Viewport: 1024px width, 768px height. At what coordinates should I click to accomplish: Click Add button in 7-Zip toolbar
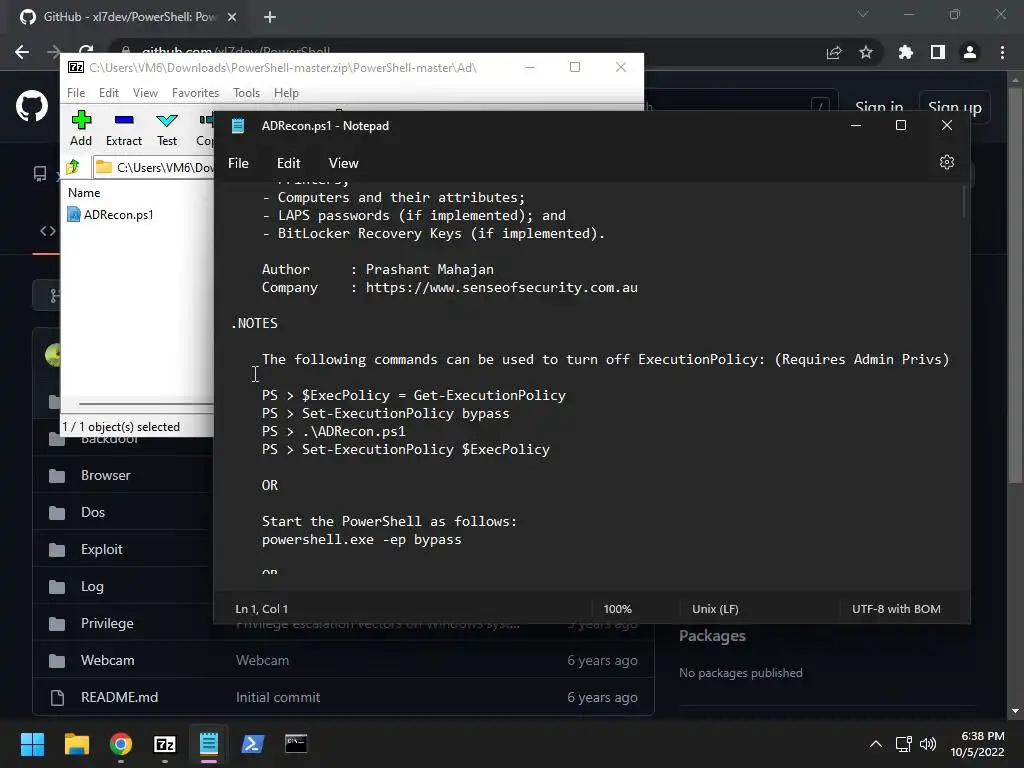point(81,128)
